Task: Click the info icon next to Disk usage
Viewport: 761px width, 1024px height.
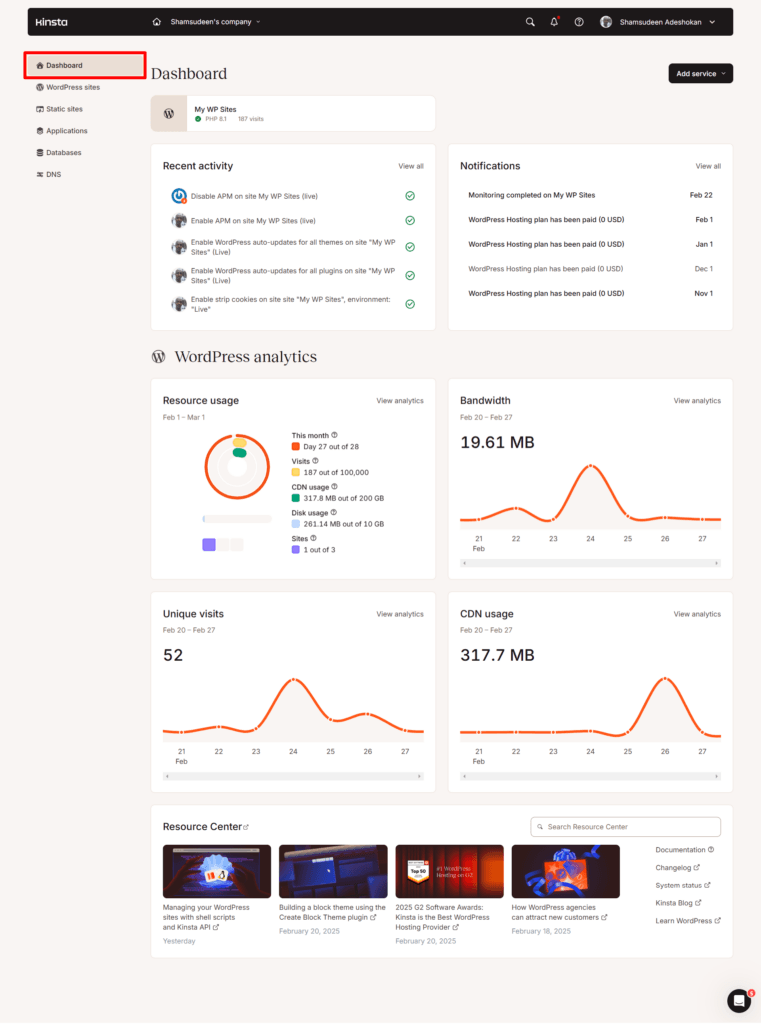Action: [334, 513]
